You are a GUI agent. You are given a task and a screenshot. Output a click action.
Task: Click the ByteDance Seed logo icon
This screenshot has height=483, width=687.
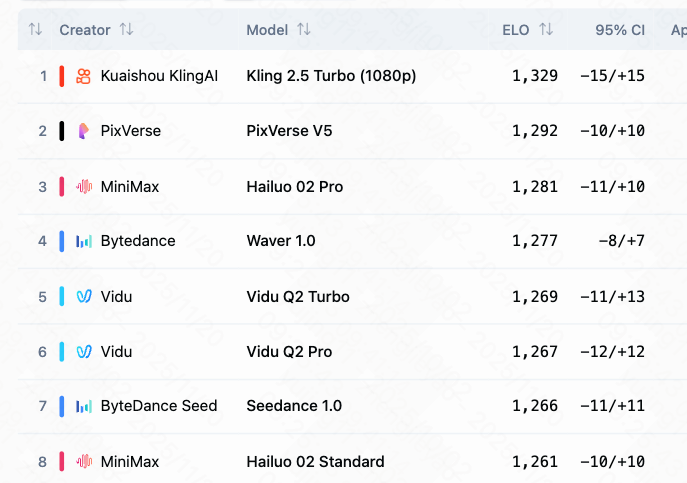pyautogui.click(x=84, y=406)
